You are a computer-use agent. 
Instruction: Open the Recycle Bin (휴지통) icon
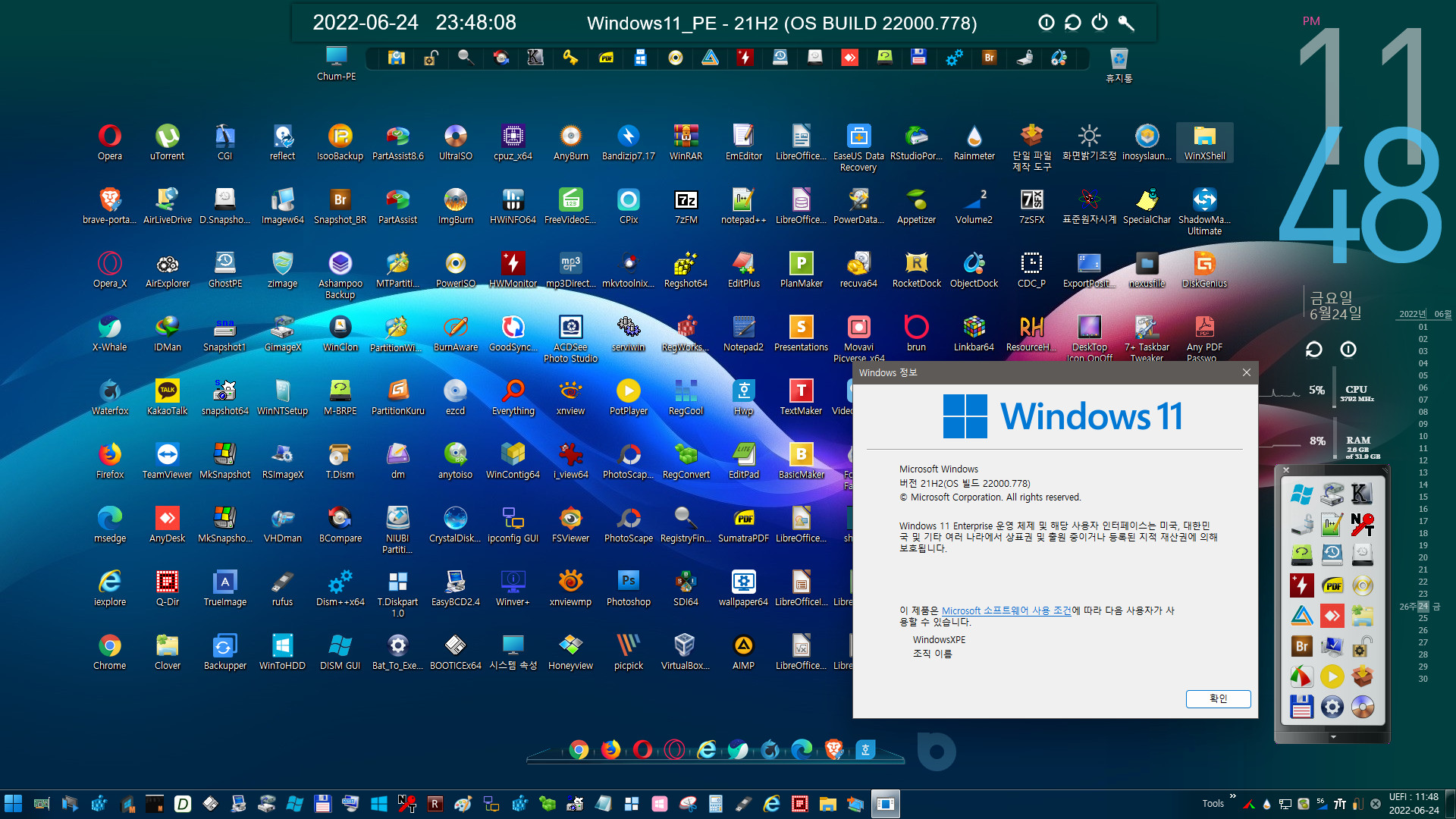click(1119, 64)
